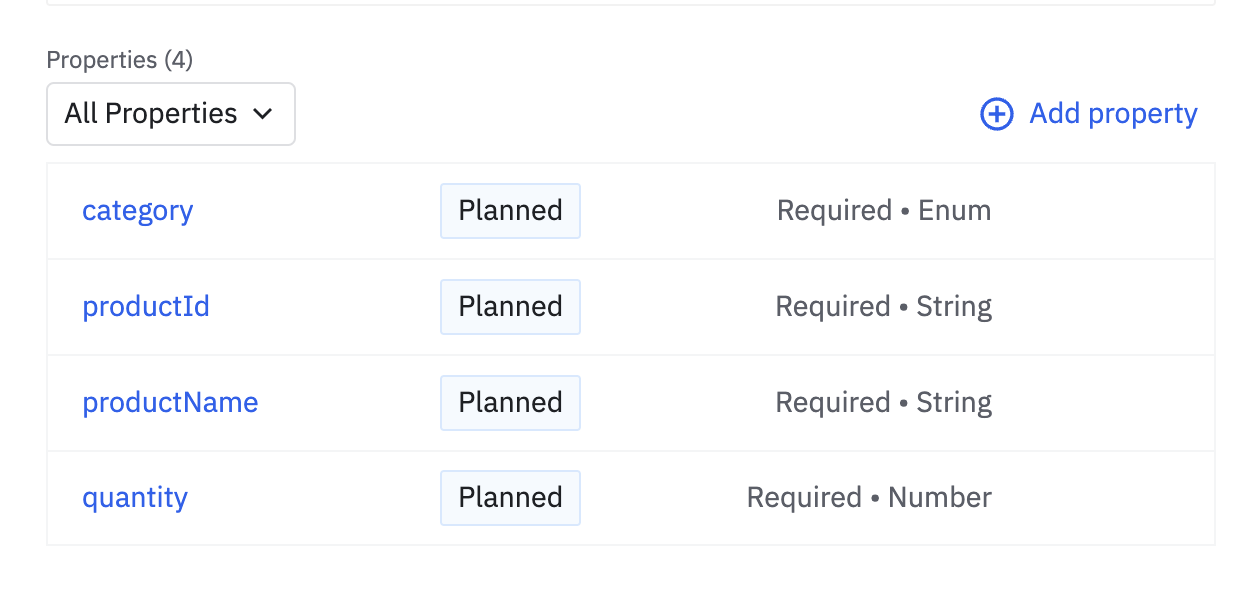The image size is (1246, 592).
Task: Open the All Properties filter dropdown
Action: pos(170,114)
